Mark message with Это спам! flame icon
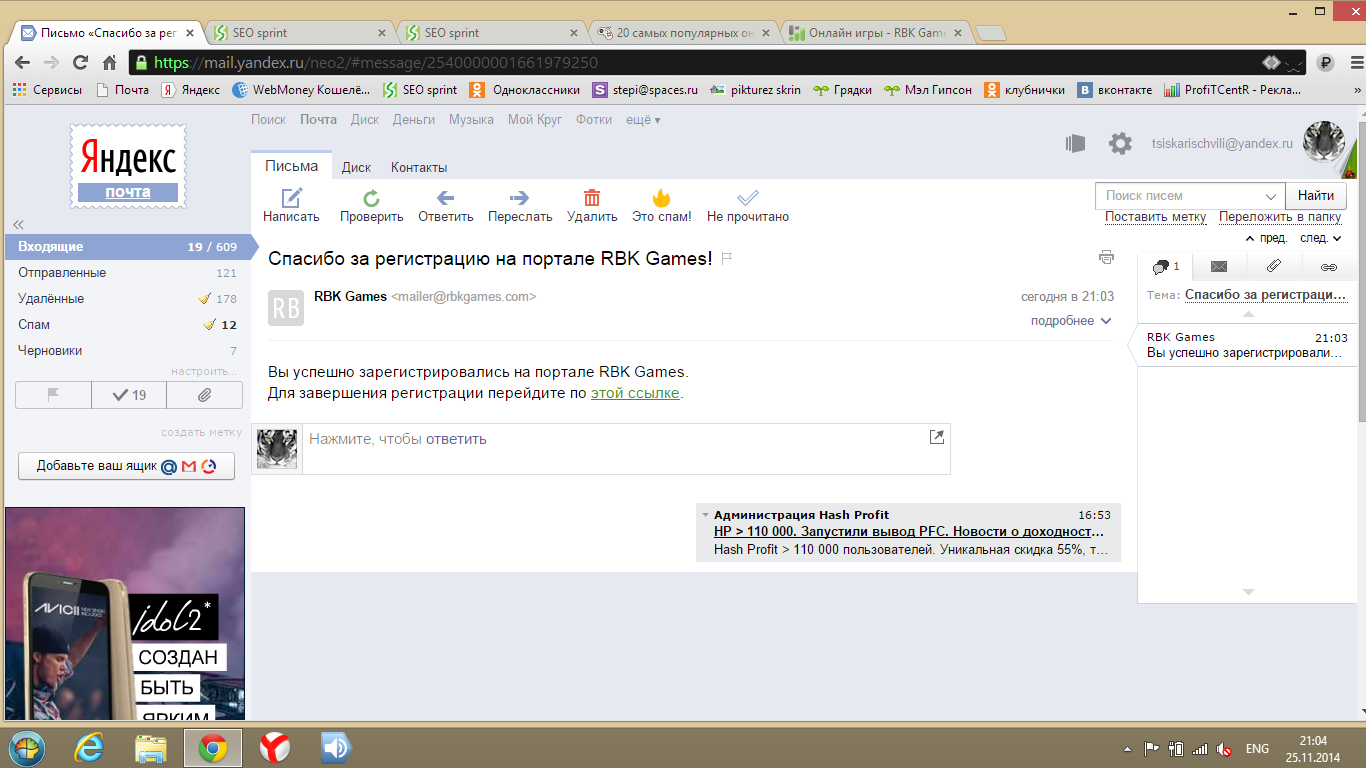This screenshot has height=768, width=1366. [661, 197]
